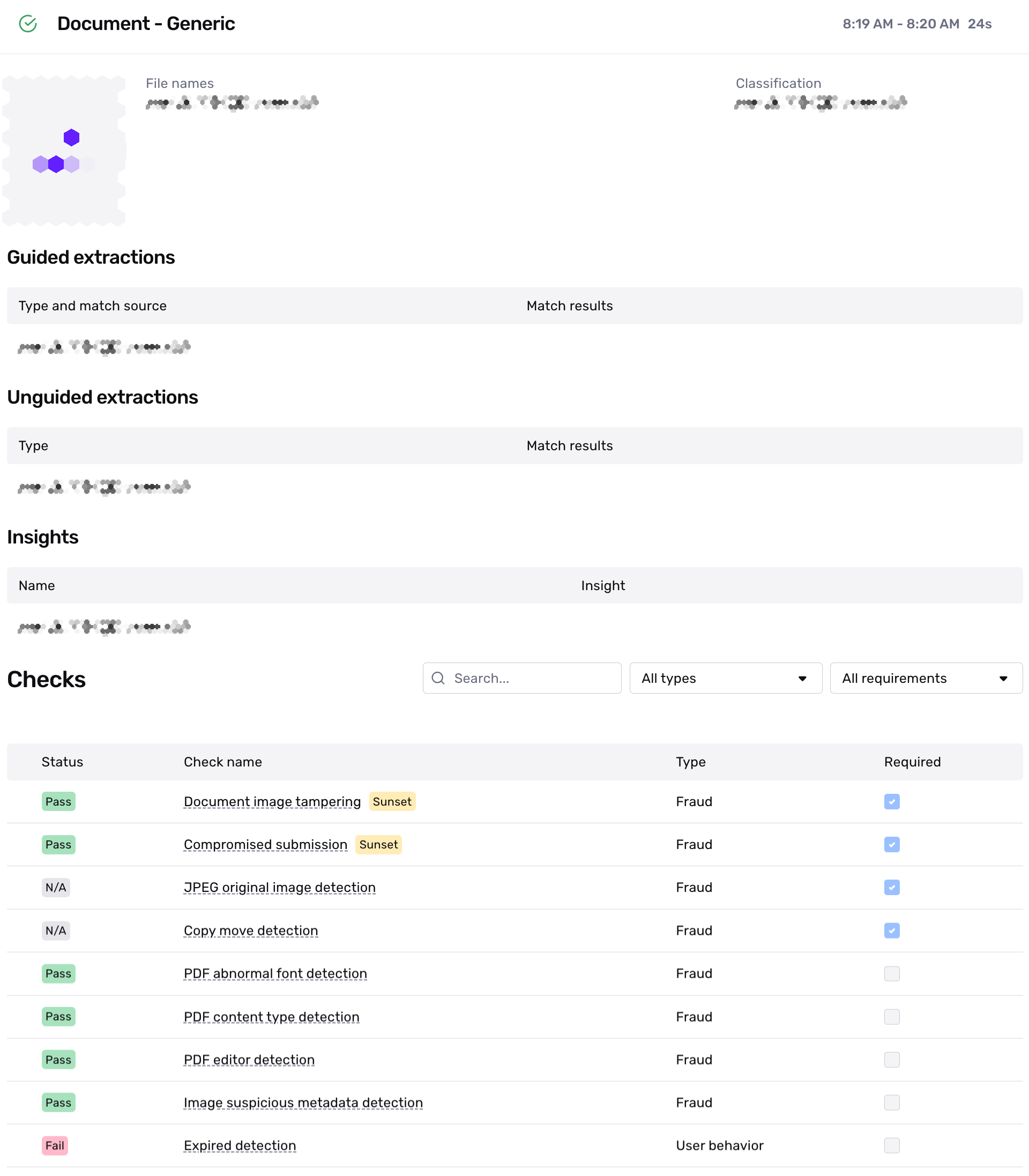Click the caret arrow in All types

802,678
